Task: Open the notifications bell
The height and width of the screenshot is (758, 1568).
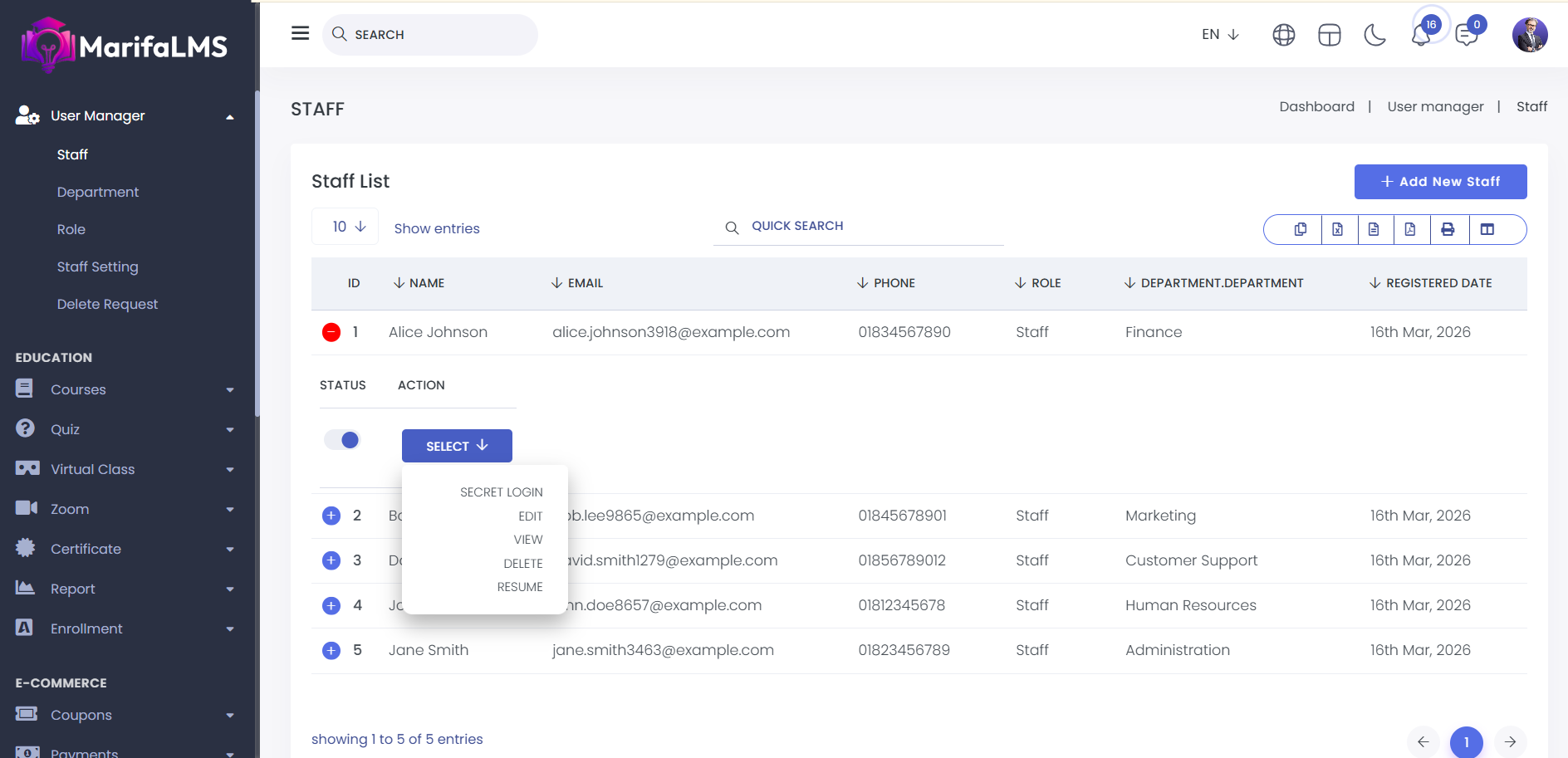Action: 1421,36
